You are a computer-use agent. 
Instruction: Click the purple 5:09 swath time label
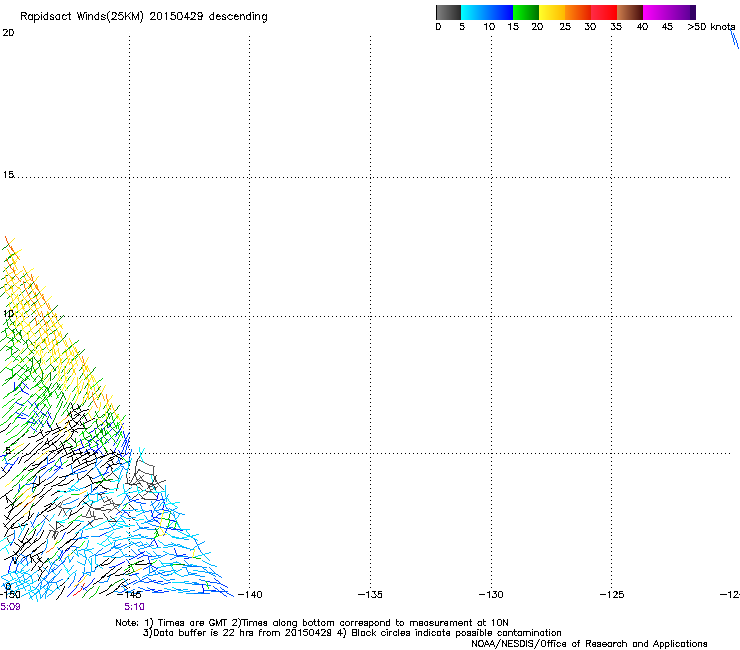(10, 607)
